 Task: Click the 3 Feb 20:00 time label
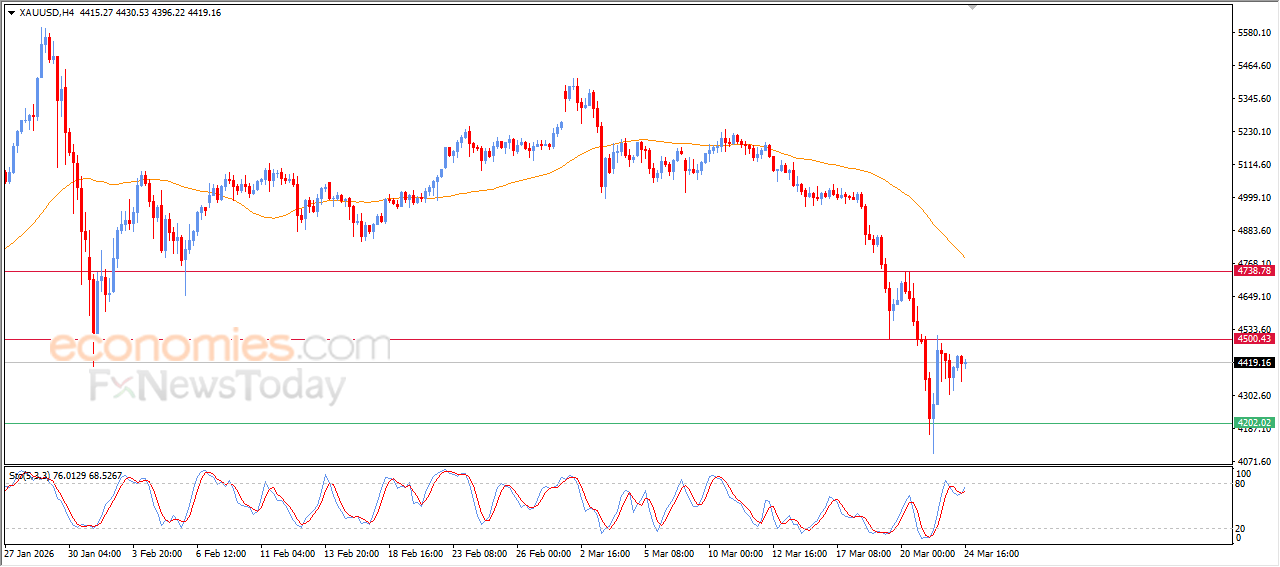click(159, 553)
